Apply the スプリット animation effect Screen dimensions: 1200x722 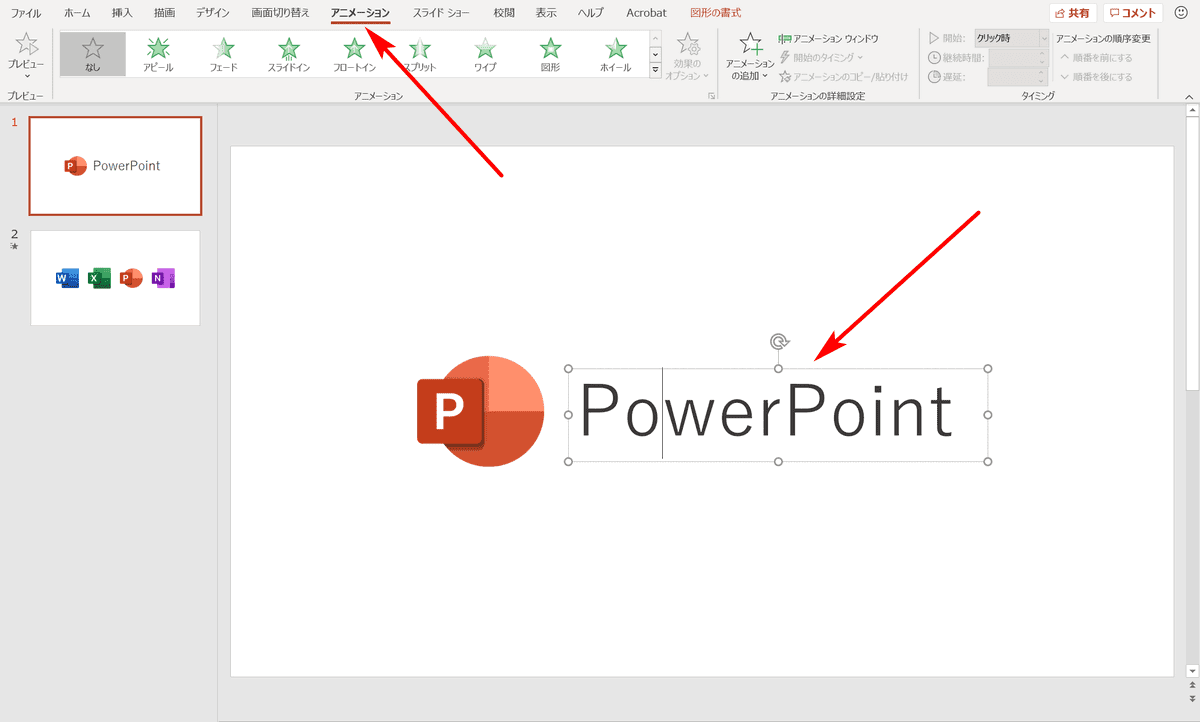click(420, 54)
